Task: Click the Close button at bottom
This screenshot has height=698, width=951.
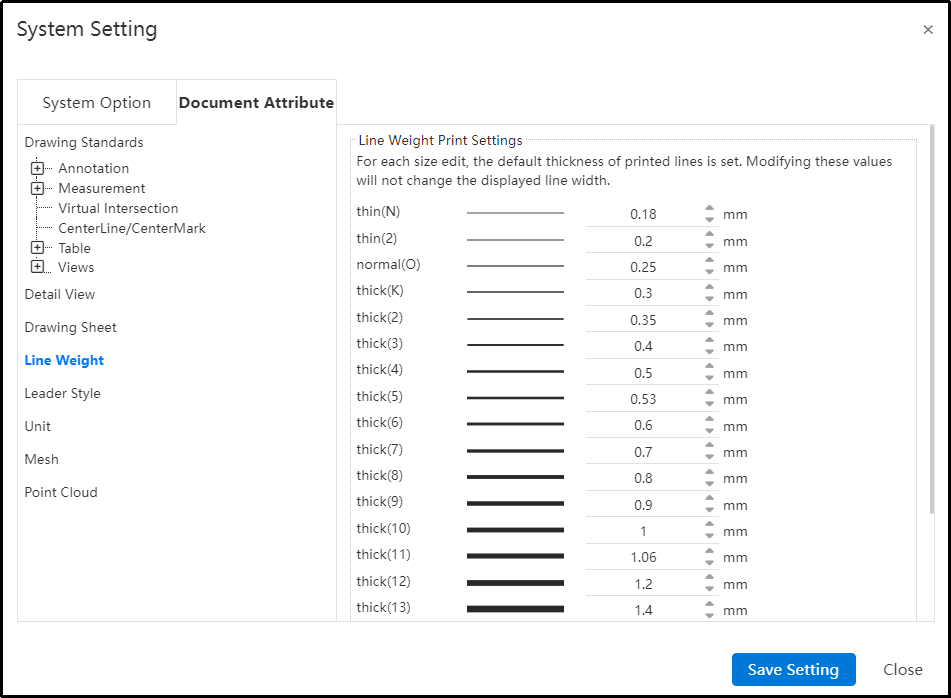Action: tap(902, 669)
